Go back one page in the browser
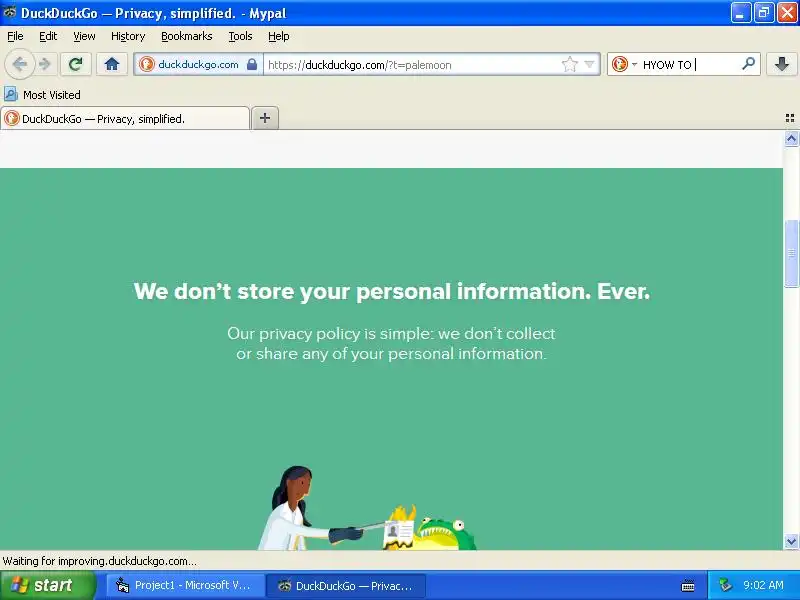 (19, 64)
